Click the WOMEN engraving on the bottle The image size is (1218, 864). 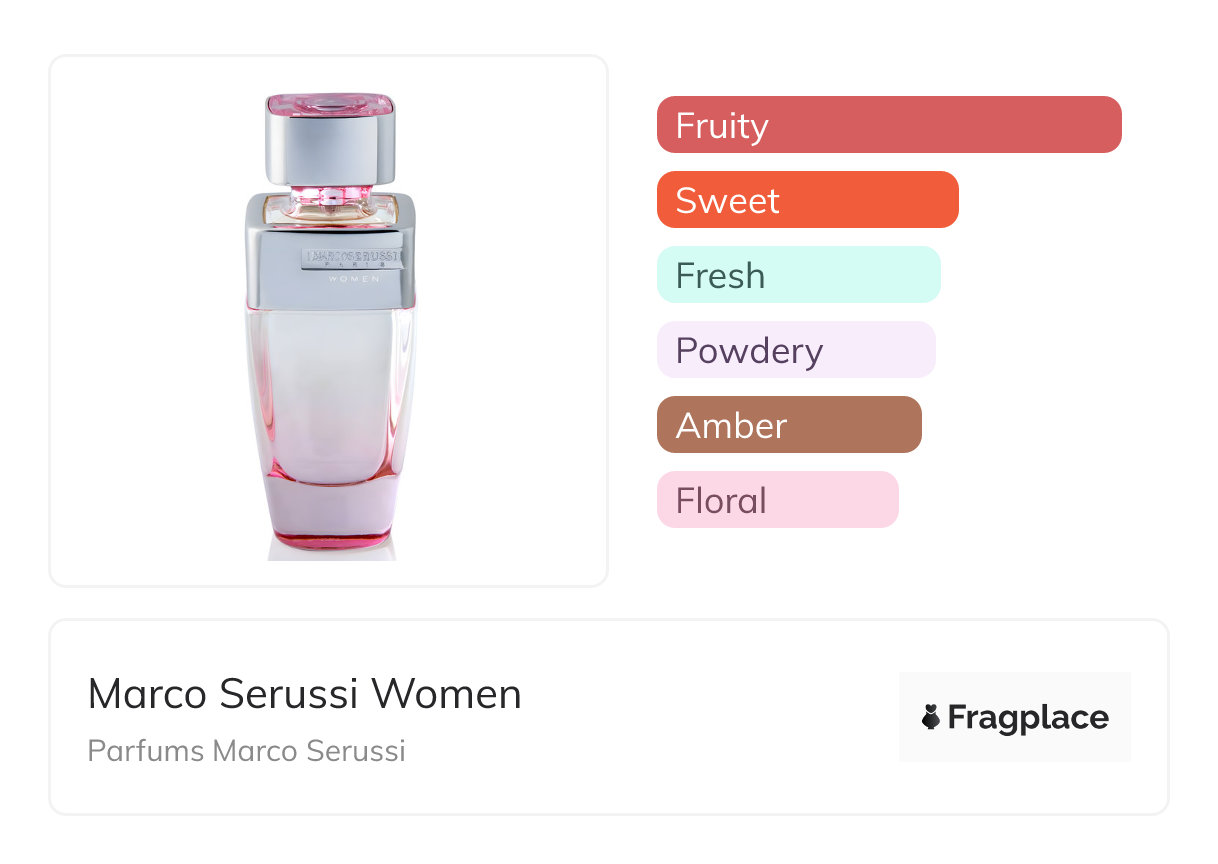pos(354,278)
